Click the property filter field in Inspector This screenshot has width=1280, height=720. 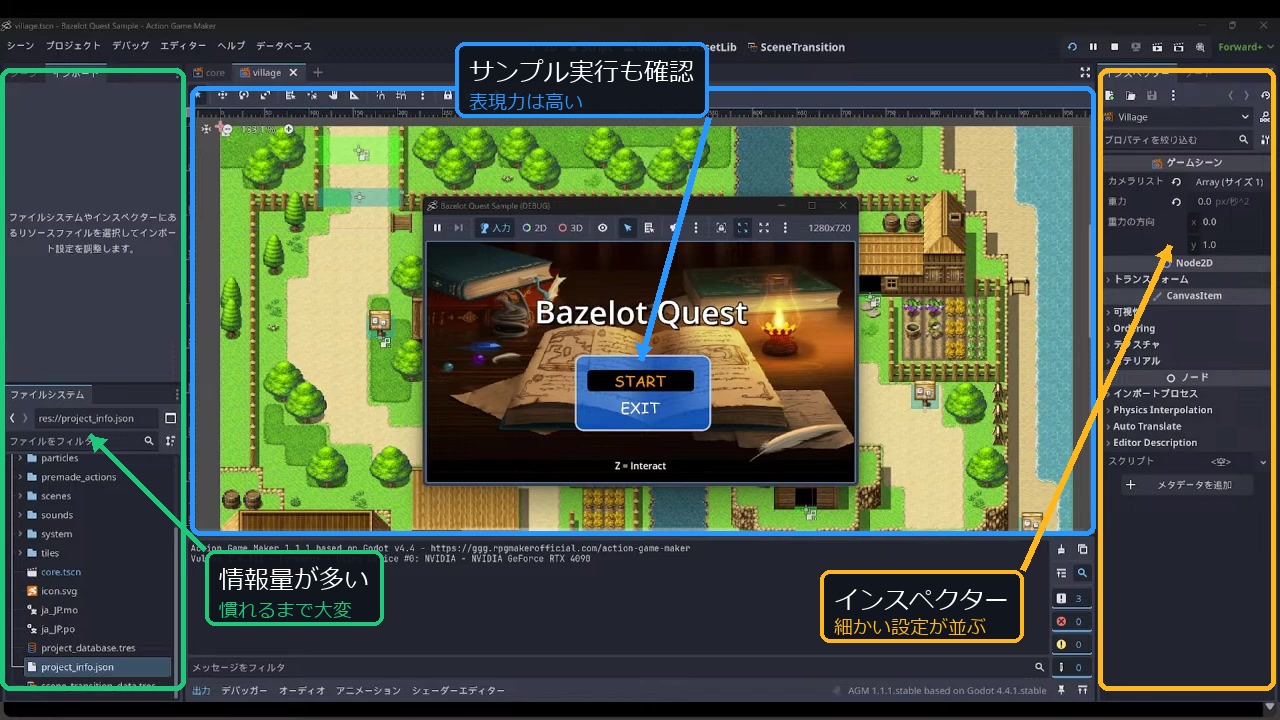click(1177, 140)
